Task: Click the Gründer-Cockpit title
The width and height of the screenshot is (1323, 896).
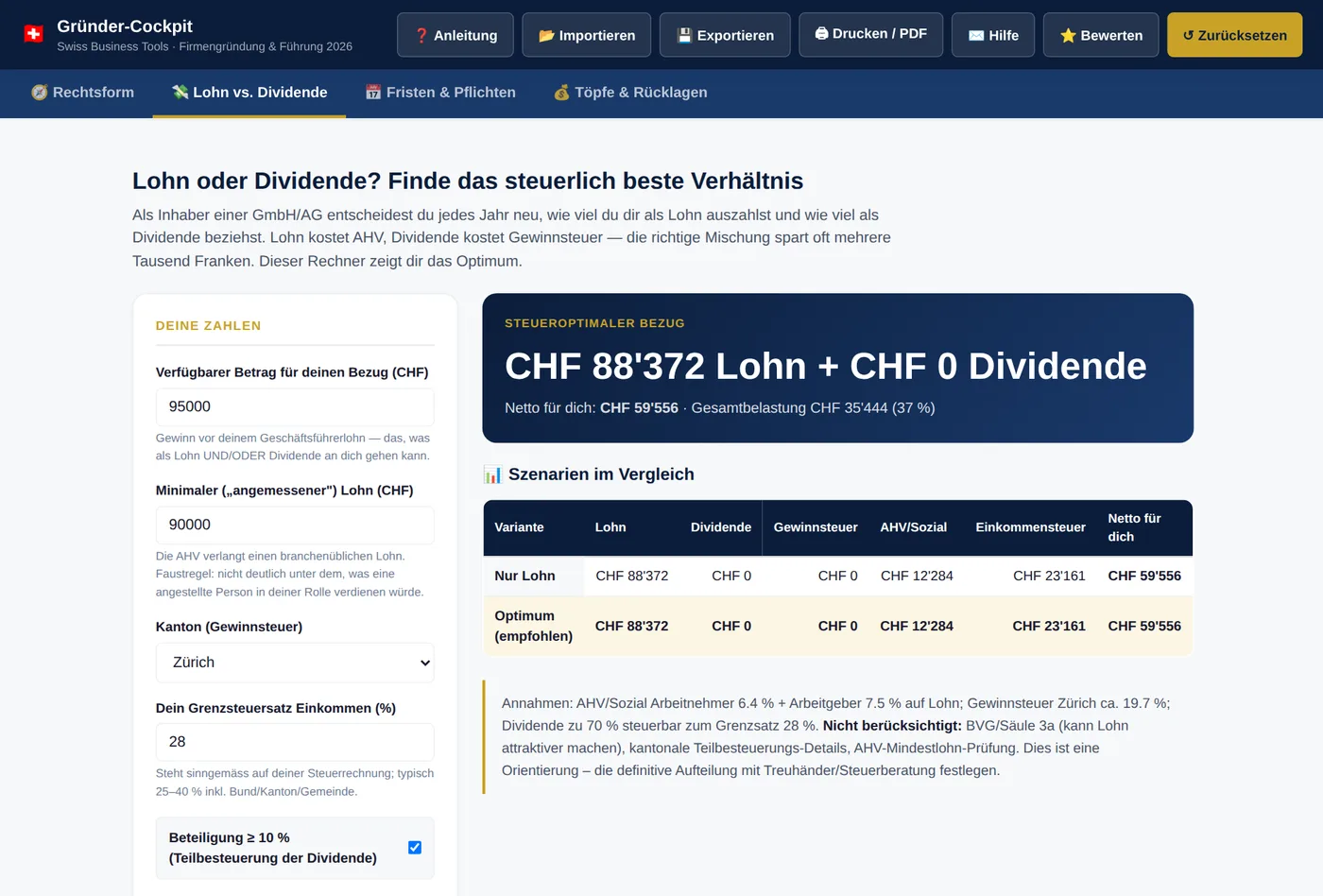Action: (125, 26)
